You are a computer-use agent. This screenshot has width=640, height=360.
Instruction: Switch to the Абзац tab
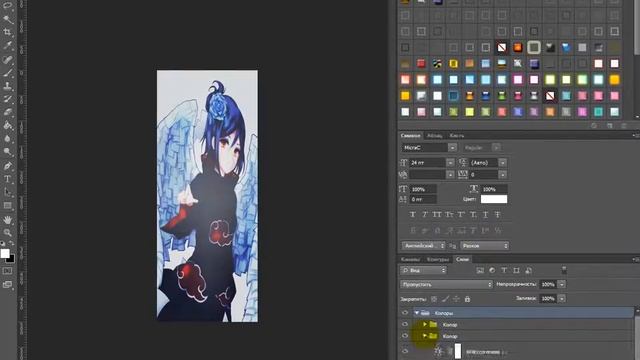point(435,136)
